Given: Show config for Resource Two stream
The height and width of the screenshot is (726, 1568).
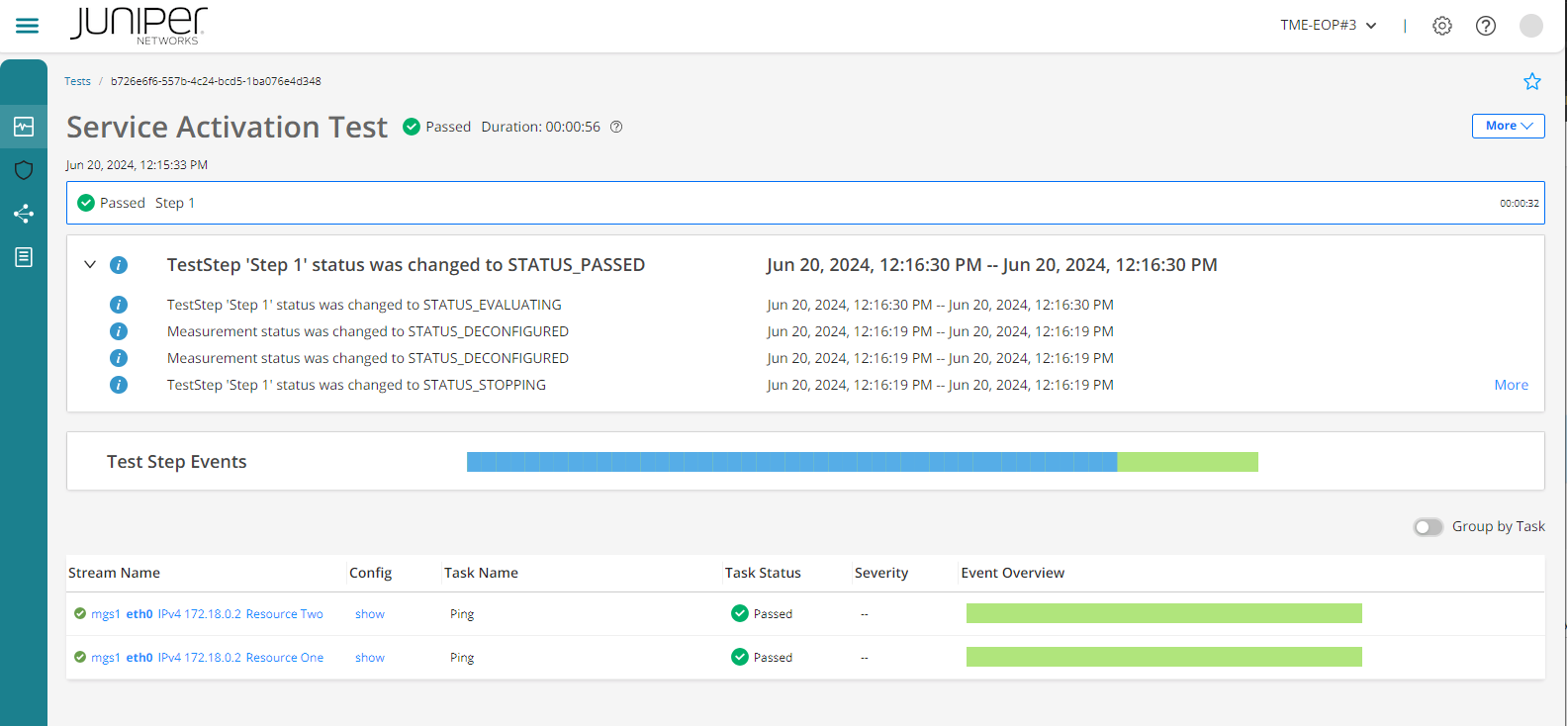Looking at the screenshot, I should (370, 614).
